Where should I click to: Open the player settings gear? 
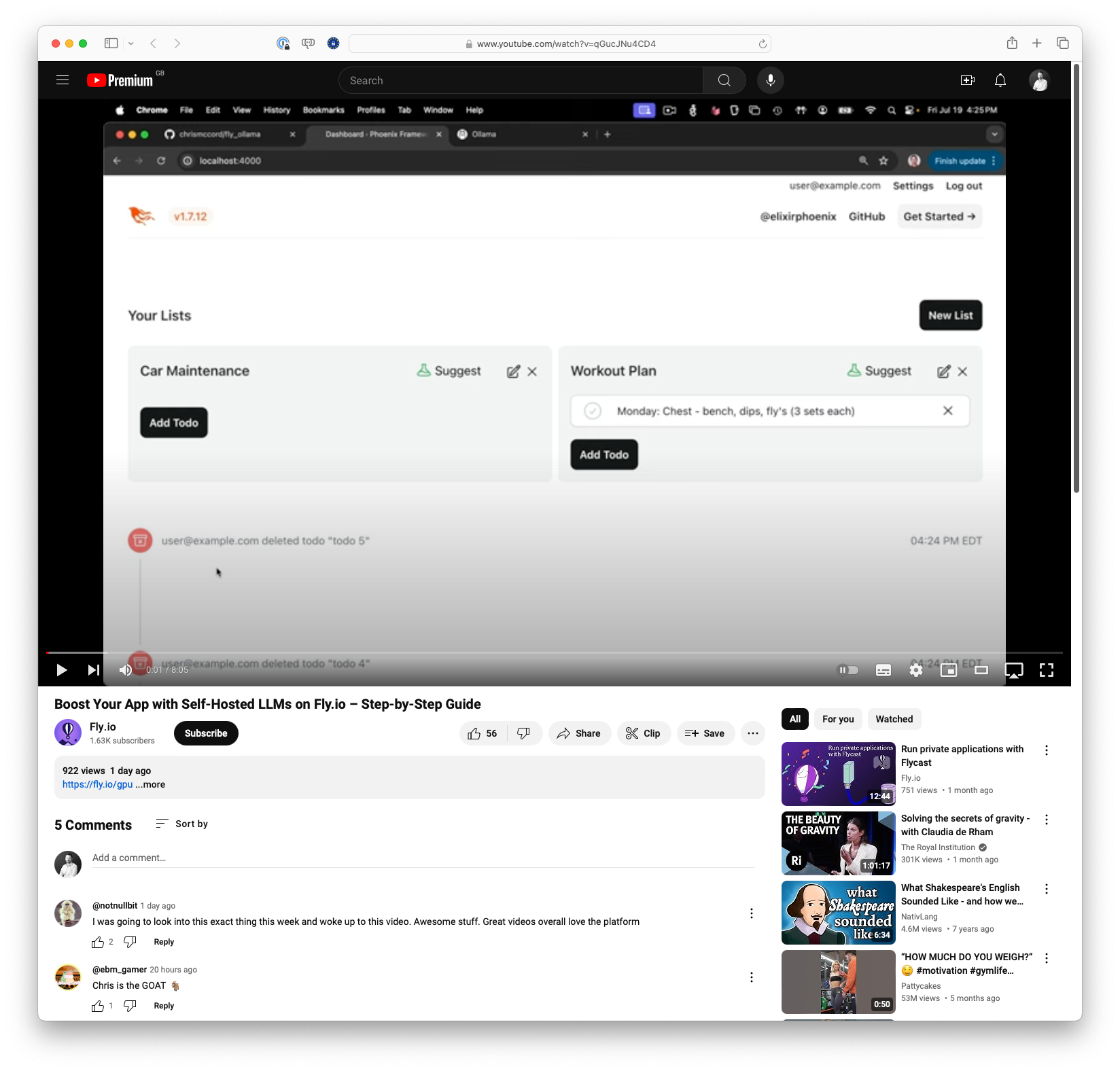(915, 670)
